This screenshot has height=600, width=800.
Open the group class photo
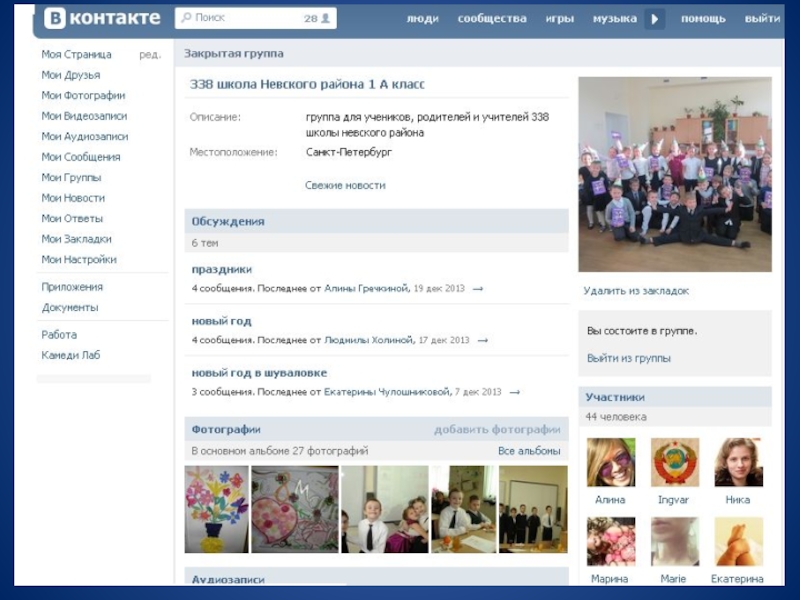675,174
